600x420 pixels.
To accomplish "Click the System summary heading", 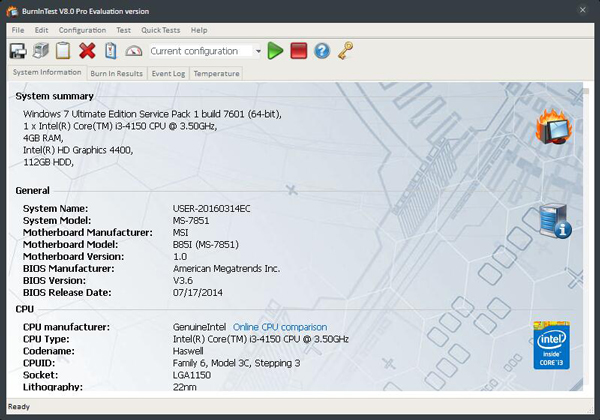I will pos(54,96).
